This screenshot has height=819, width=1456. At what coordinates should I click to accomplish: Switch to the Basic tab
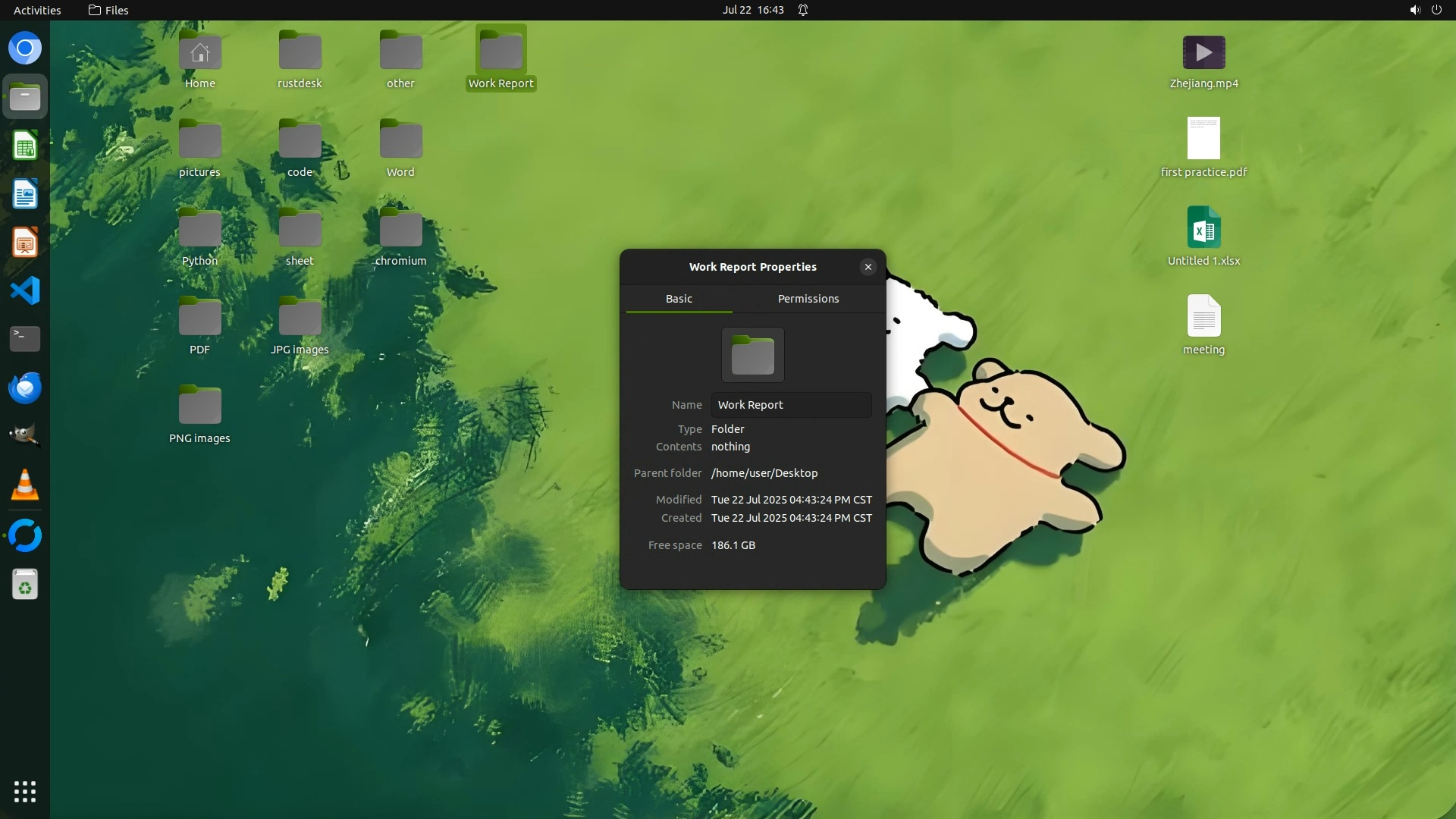click(679, 299)
